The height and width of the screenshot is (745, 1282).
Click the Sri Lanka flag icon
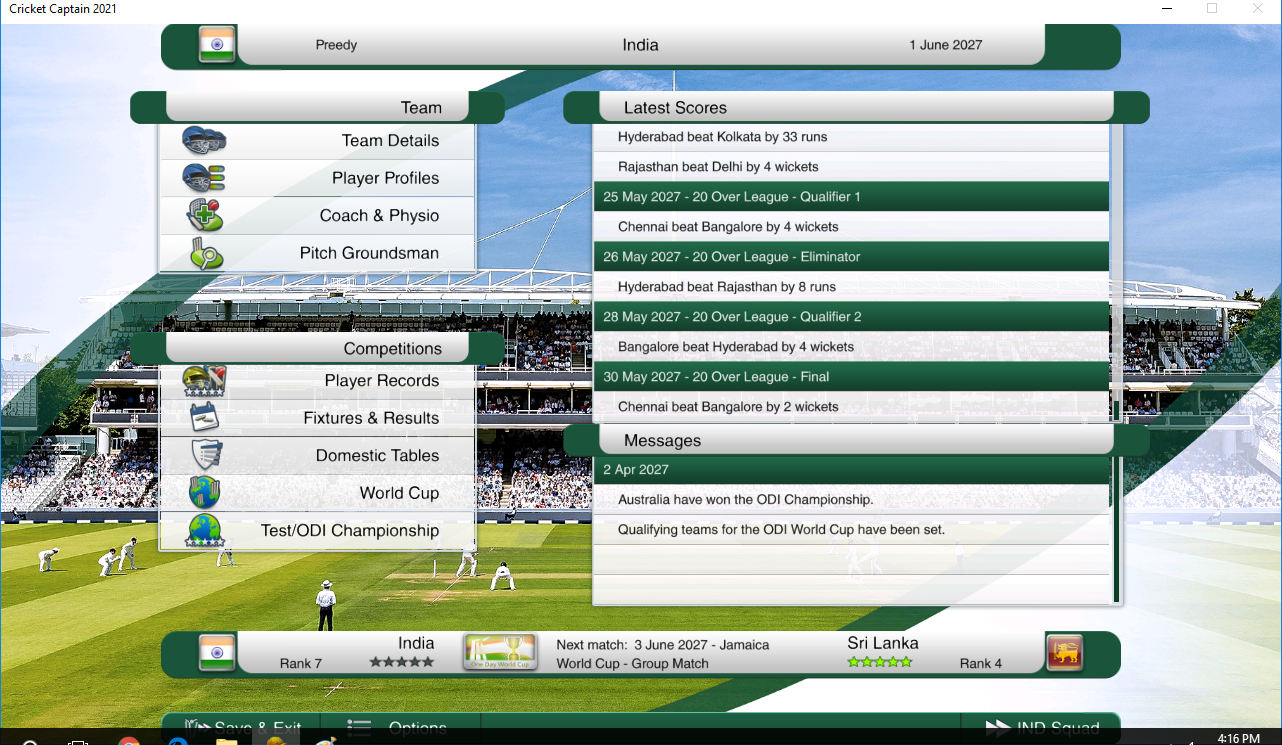[x=1065, y=653]
